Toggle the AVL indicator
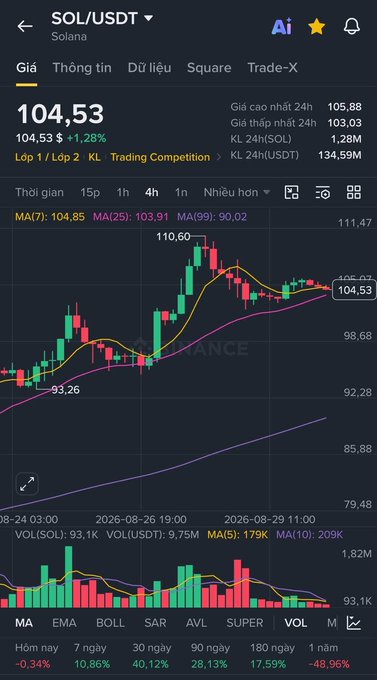 pos(197,623)
